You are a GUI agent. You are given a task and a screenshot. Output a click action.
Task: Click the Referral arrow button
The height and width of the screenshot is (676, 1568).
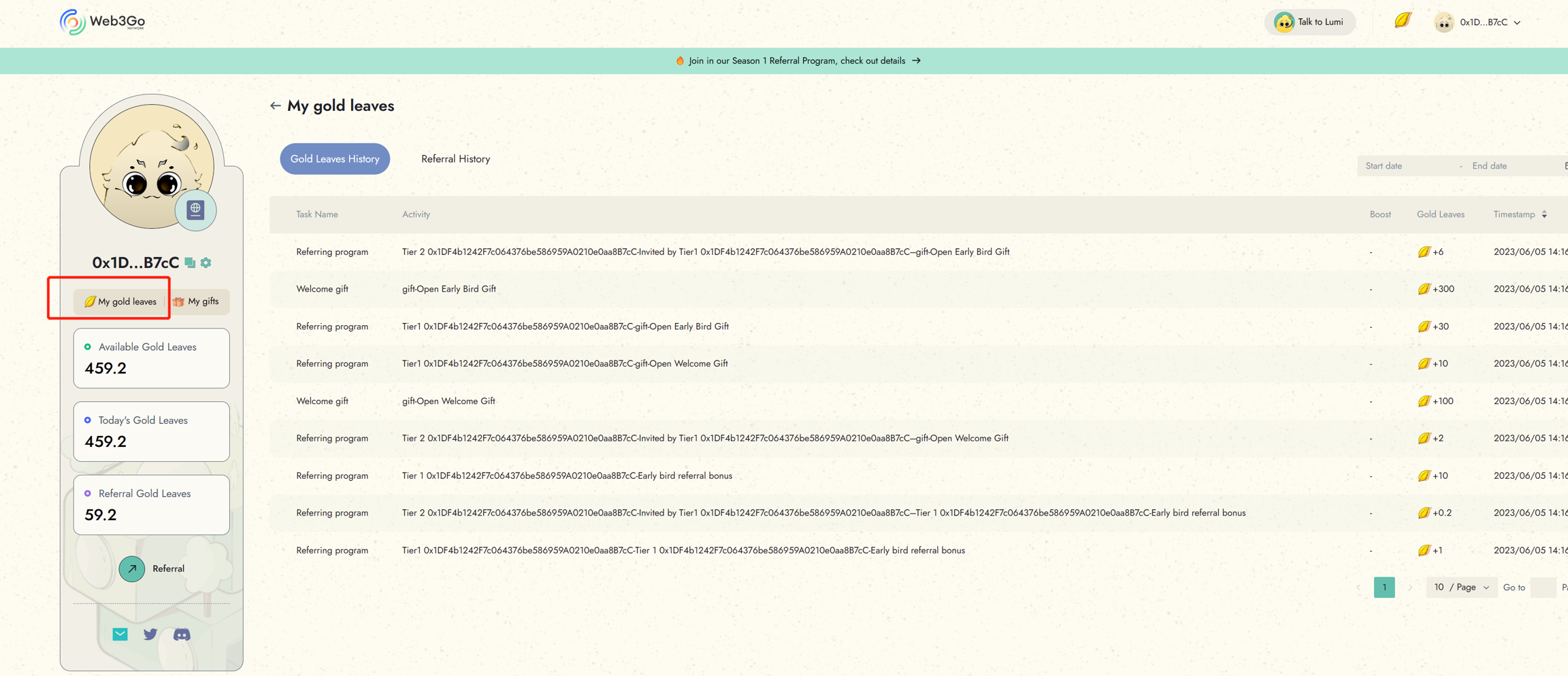tap(132, 569)
